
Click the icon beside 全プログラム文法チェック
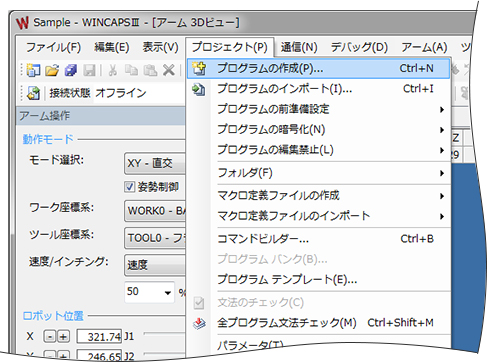coord(199,323)
